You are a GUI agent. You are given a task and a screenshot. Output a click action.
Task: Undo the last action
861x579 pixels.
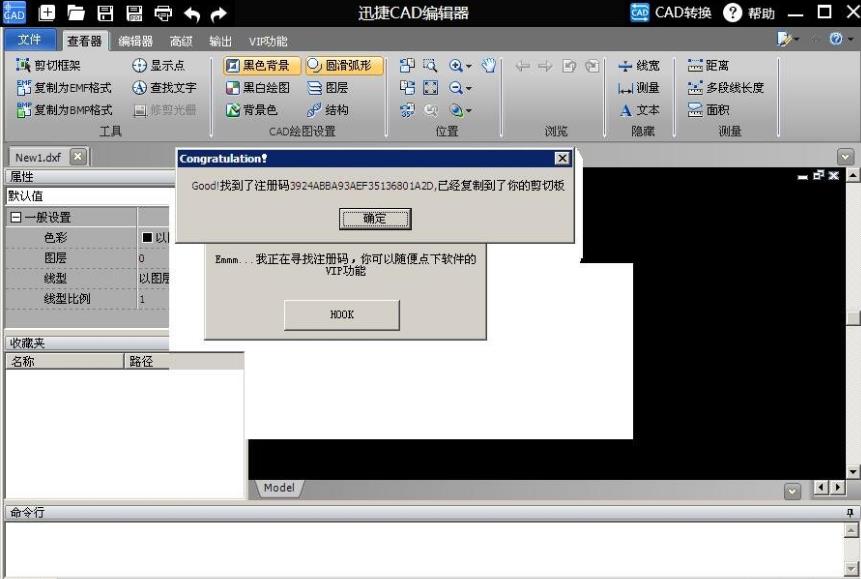[x=192, y=14]
